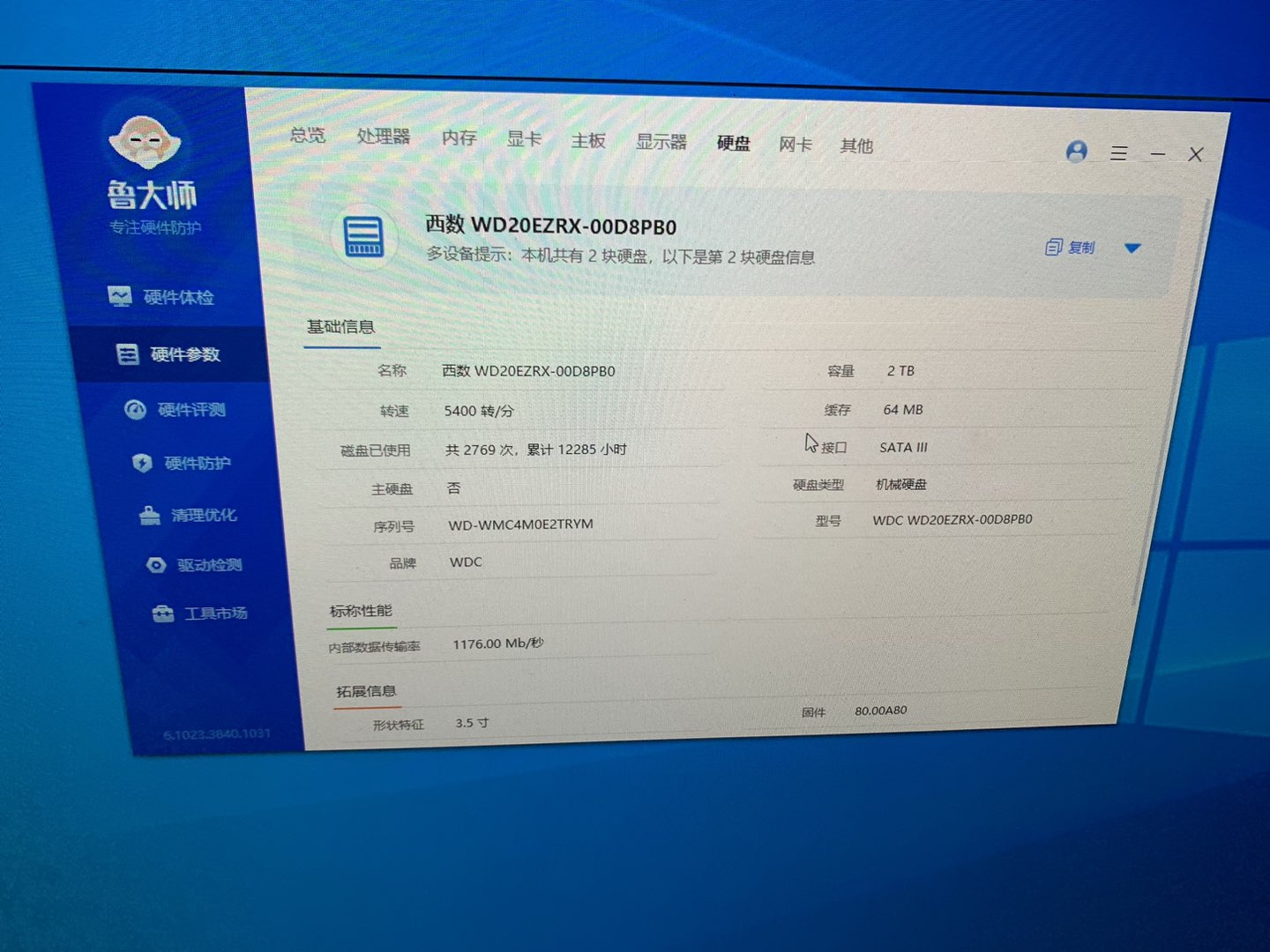
Task: Open 硬件防护 hardware protection in sidebar
Action: point(182,463)
